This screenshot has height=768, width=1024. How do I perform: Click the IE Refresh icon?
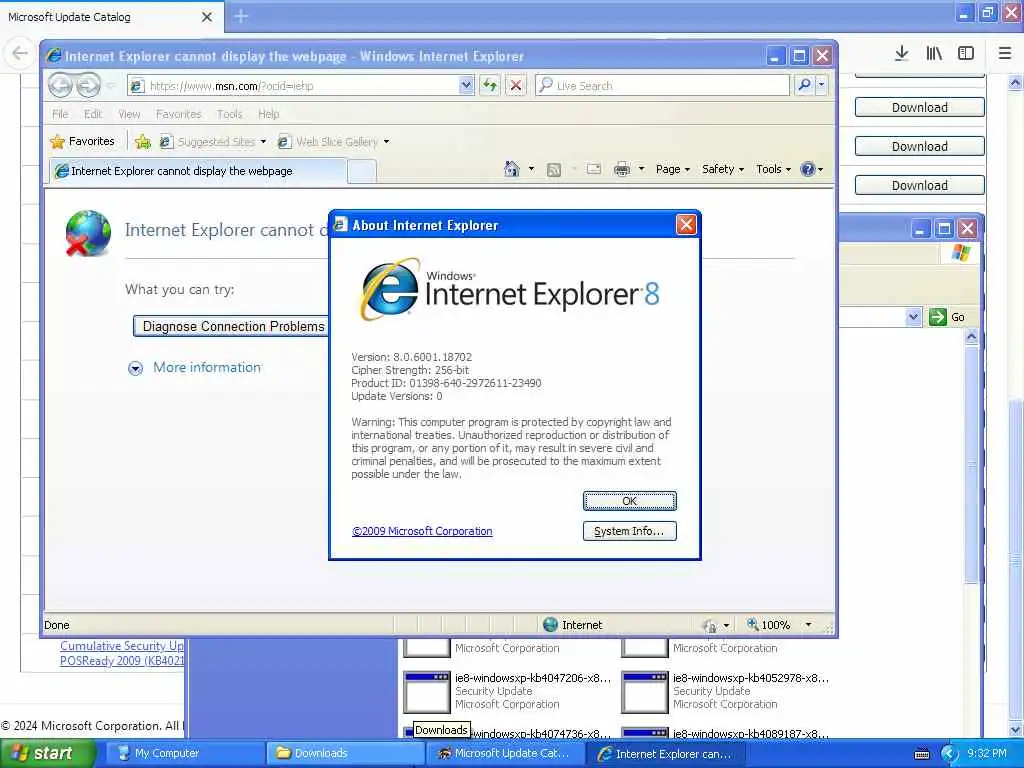coord(490,85)
